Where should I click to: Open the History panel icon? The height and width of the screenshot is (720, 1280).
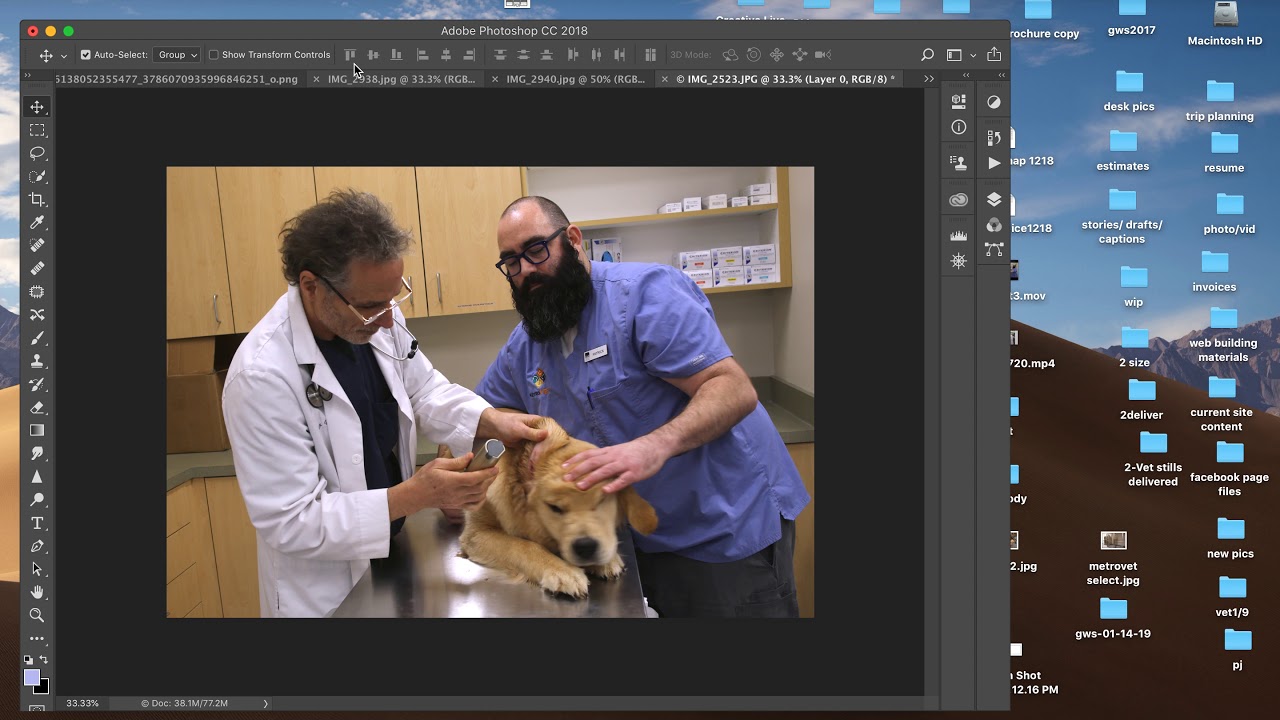[994, 137]
